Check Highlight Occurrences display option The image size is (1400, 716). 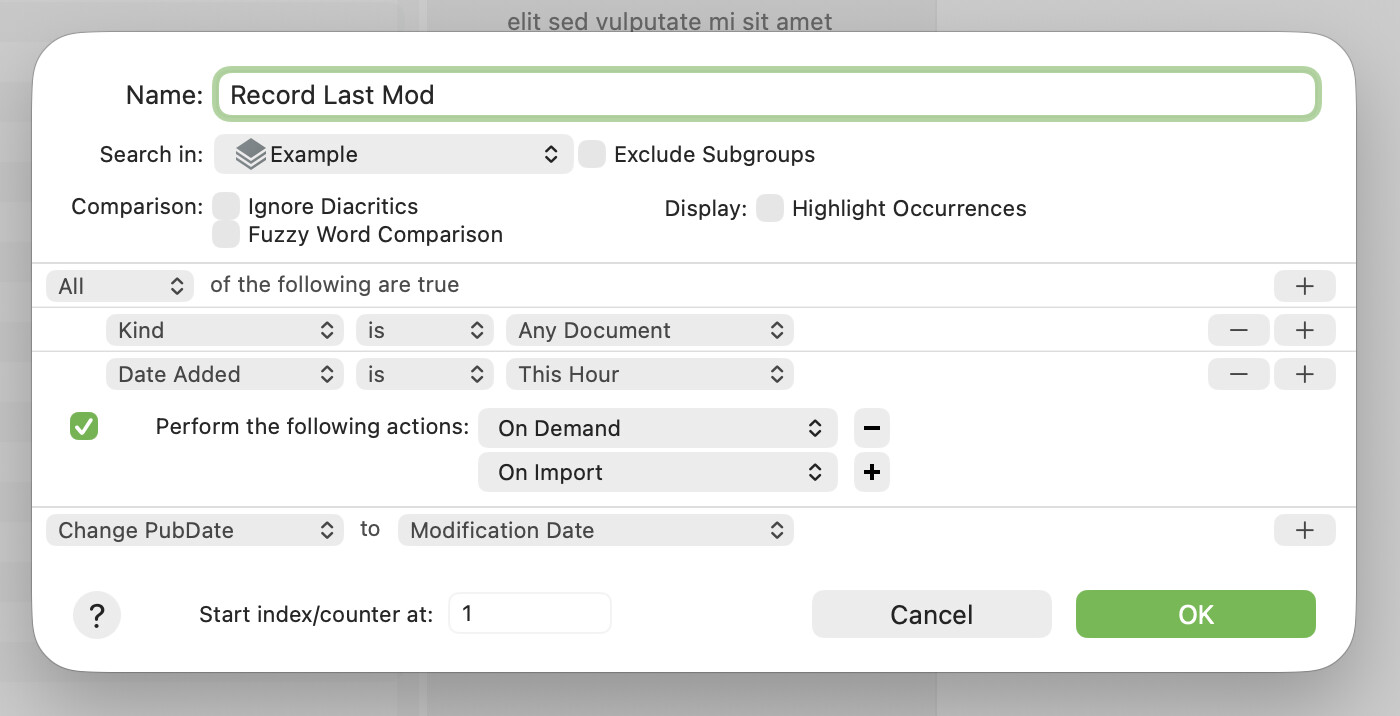click(x=770, y=208)
